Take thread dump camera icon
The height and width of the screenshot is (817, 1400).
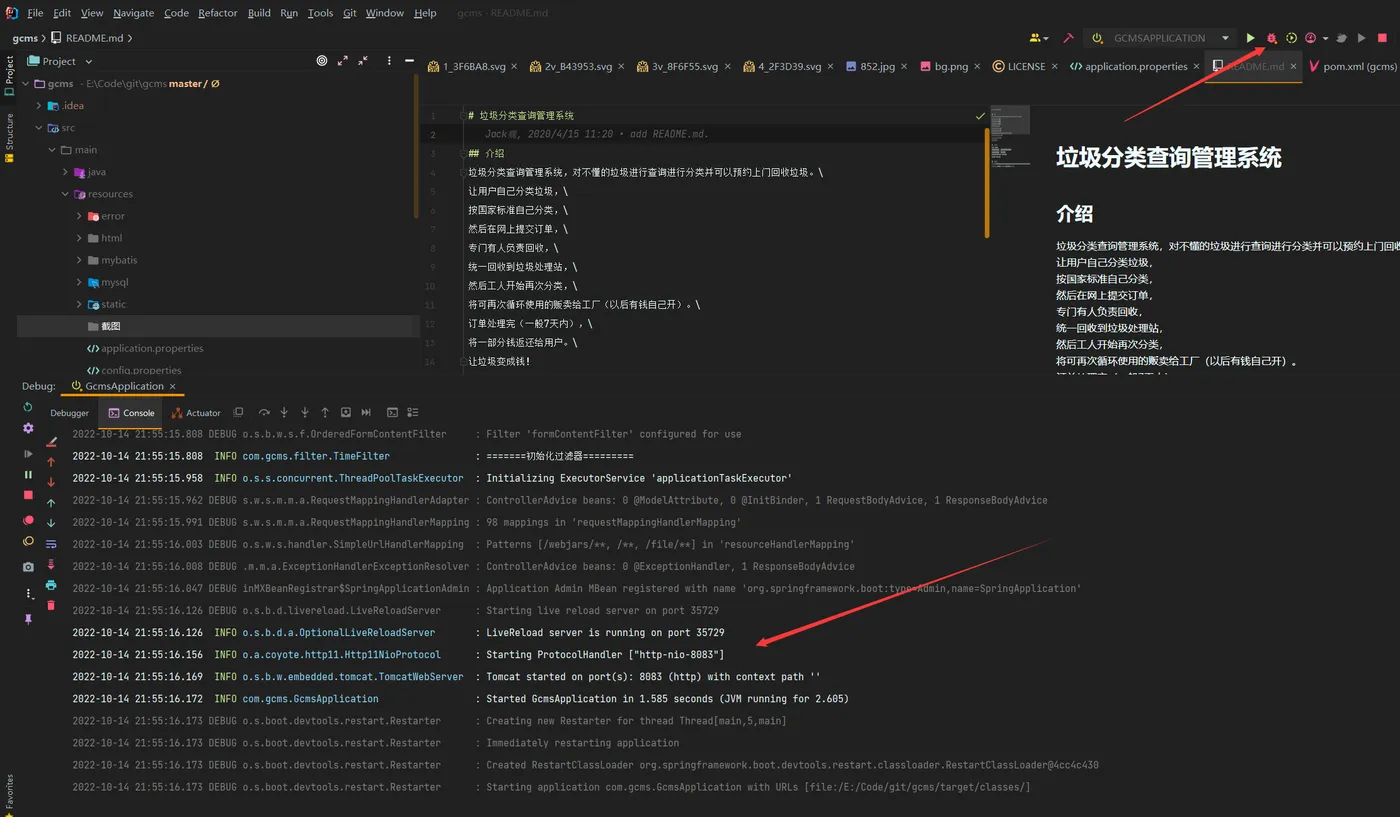click(28, 567)
